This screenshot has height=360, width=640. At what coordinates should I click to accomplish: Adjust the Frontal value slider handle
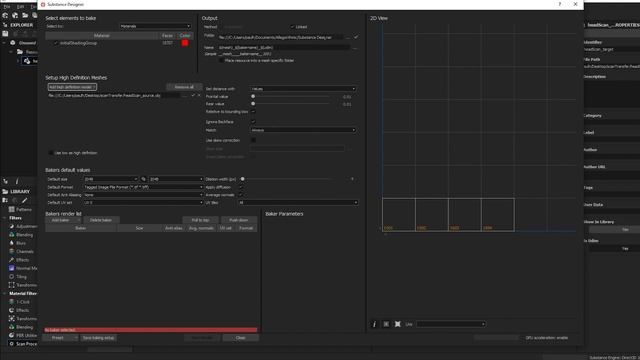253,96
